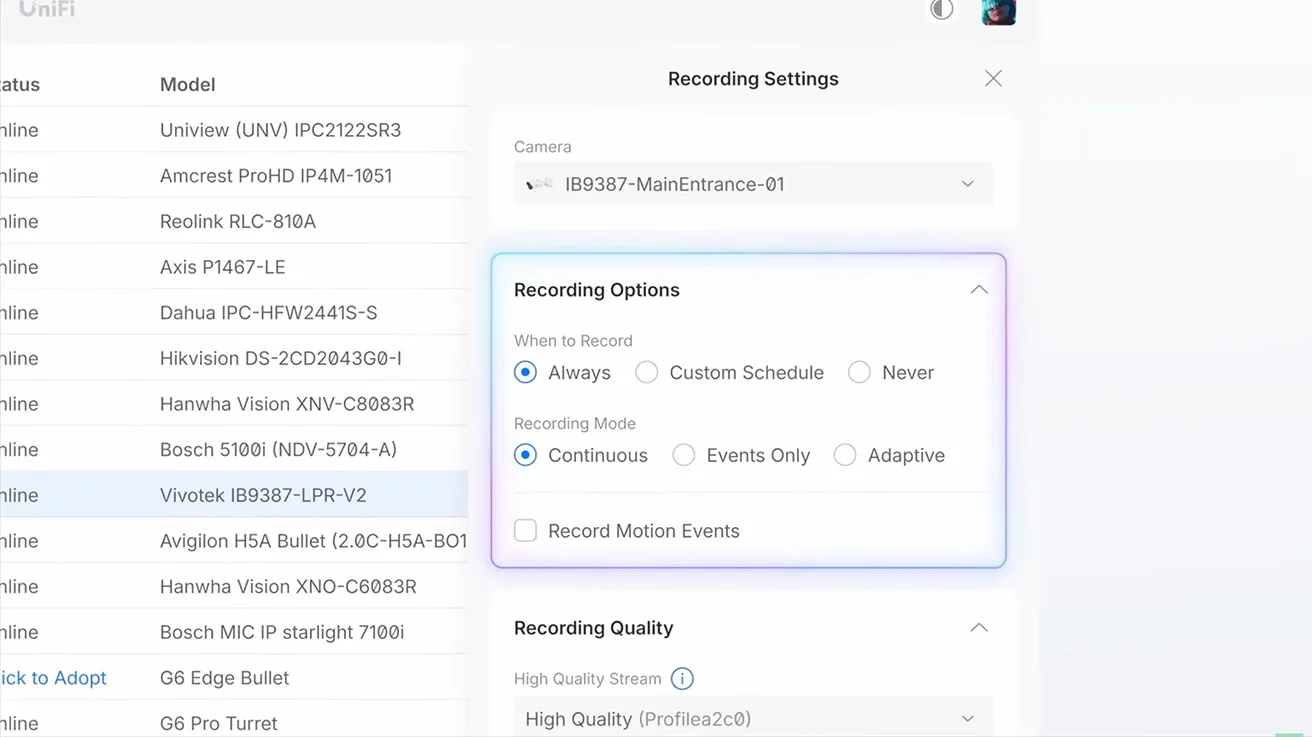
Task: Click the Recording Settings panel title
Action: (x=753, y=79)
